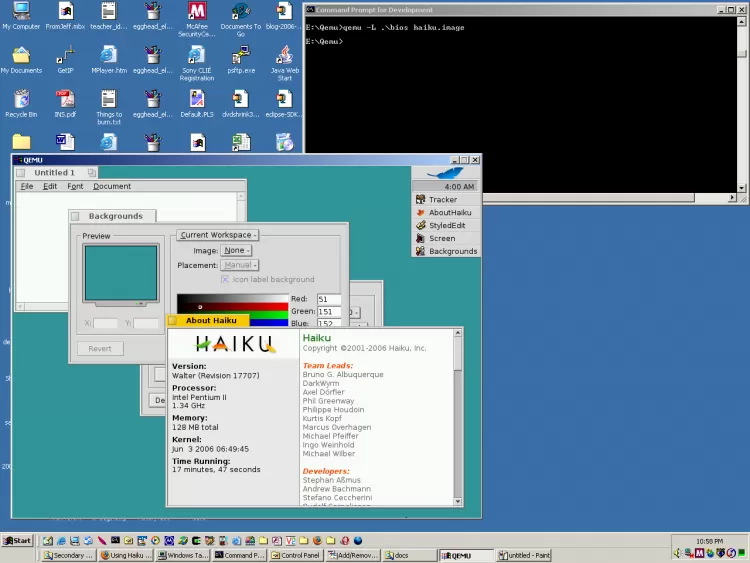Click the Revert button in Backgrounds
Image resolution: width=750 pixels, height=563 pixels.
(x=100, y=349)
